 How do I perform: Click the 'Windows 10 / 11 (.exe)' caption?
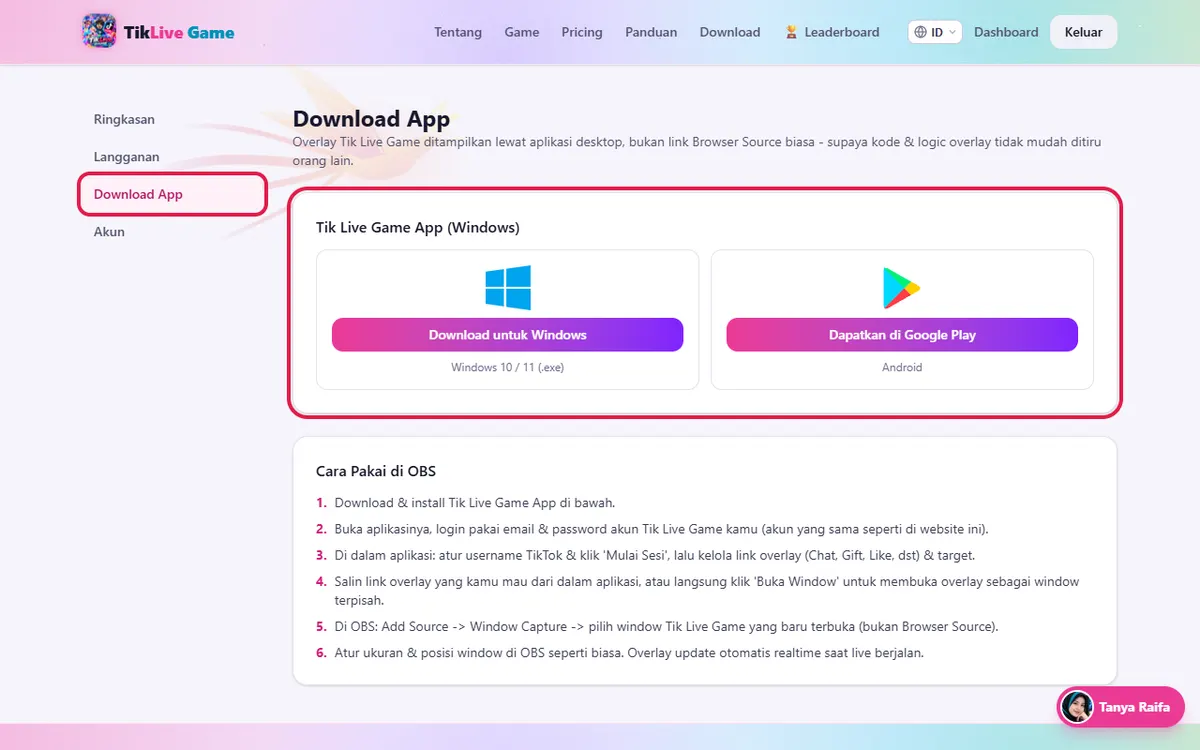[507, 367]
